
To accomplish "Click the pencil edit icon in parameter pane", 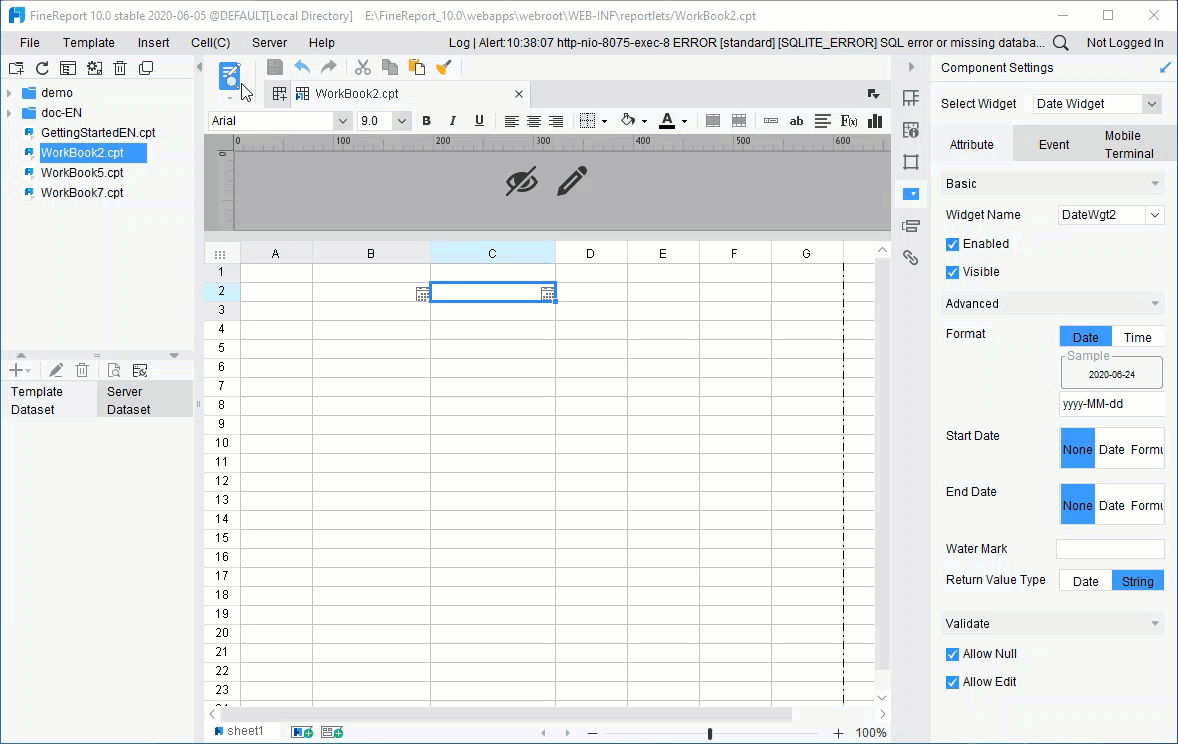I will tap(572, 182).
